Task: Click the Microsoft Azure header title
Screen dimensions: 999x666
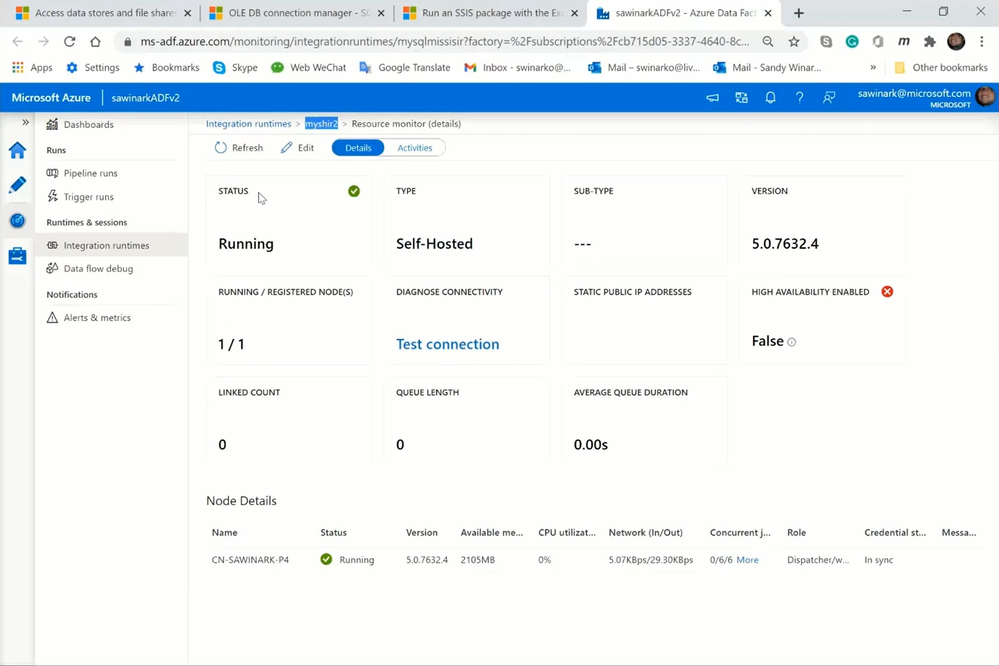Action: [51, 98]
